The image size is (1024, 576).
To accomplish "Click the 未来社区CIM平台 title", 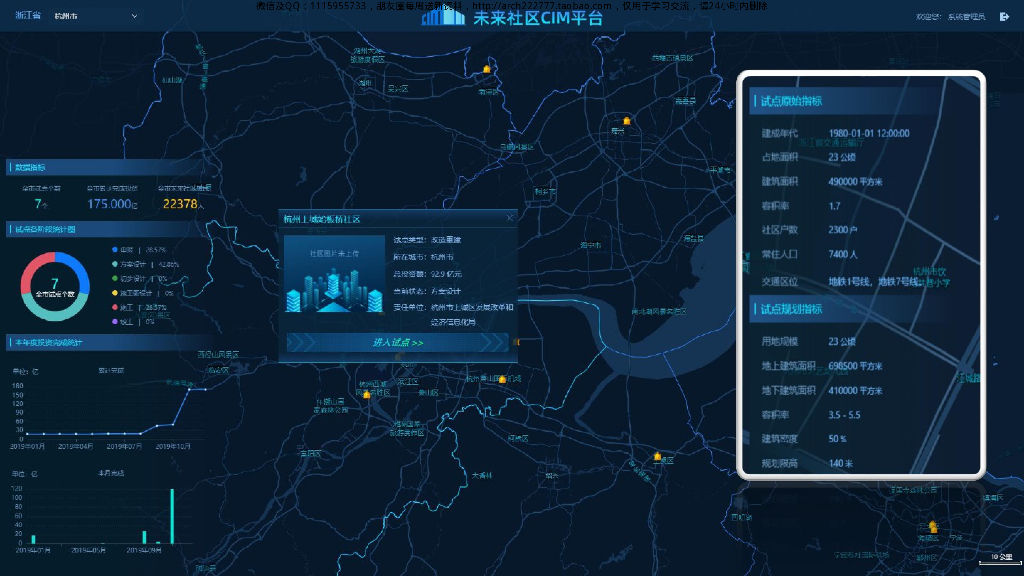I will pos(537,18).
